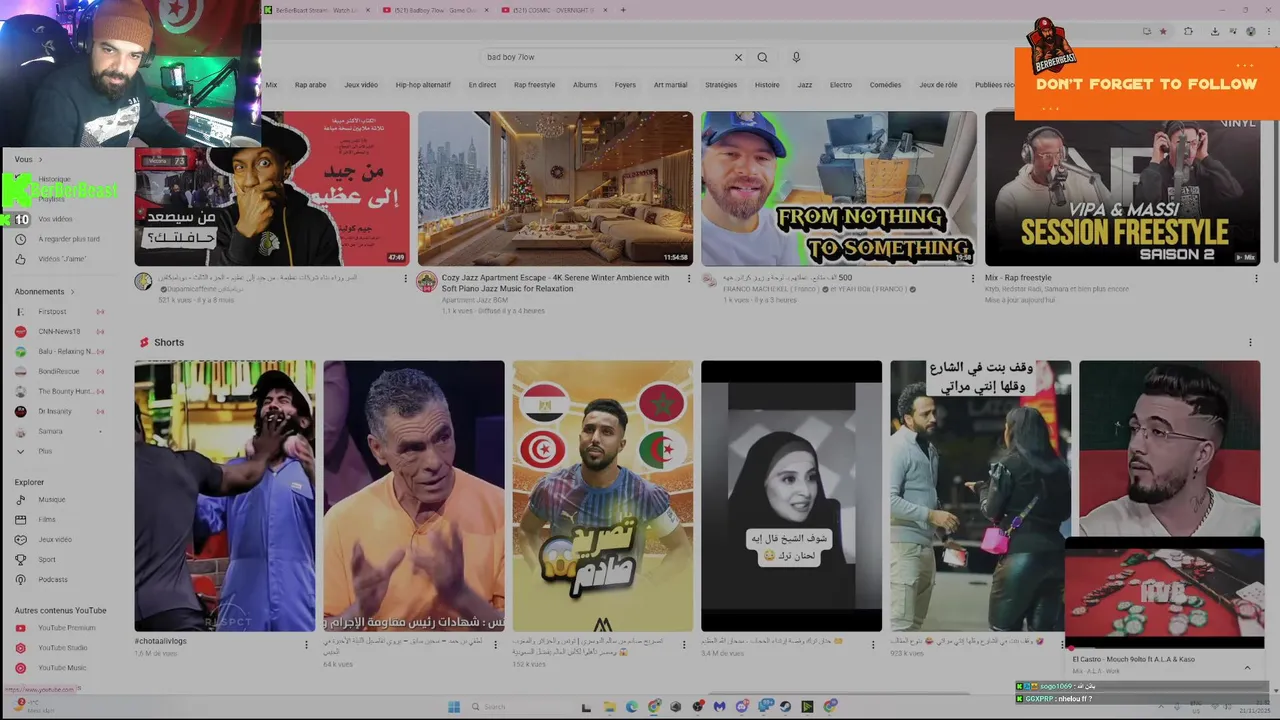Open the Firstpost subscription channel
This screenshot has width=1280, height=720.
point(52,312)
